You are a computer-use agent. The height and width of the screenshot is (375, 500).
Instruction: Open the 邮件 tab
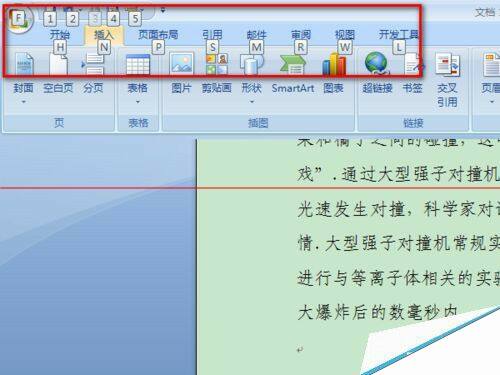pyautogui.click(x=256, y=34)
